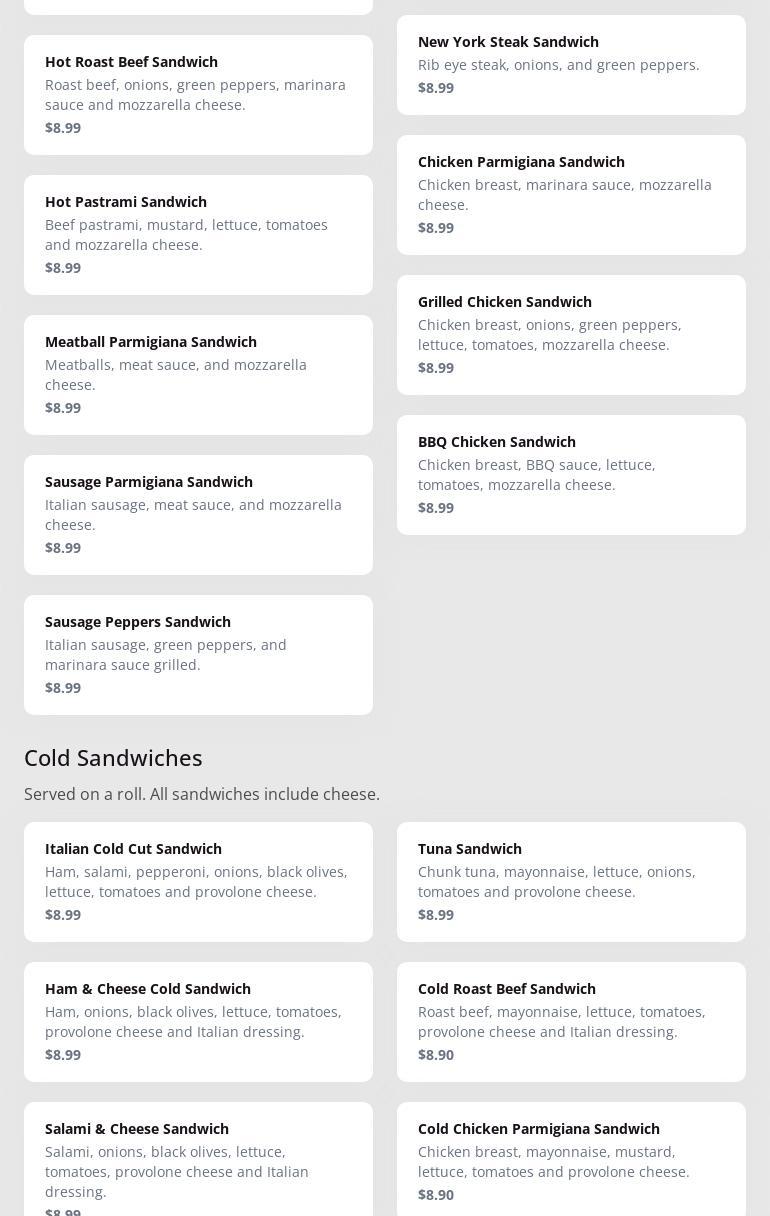Select the Hot Pastrami Sandwich card
Image resolution: width=770 pixels, height=1216 pixels.
[x=198, y=235]
